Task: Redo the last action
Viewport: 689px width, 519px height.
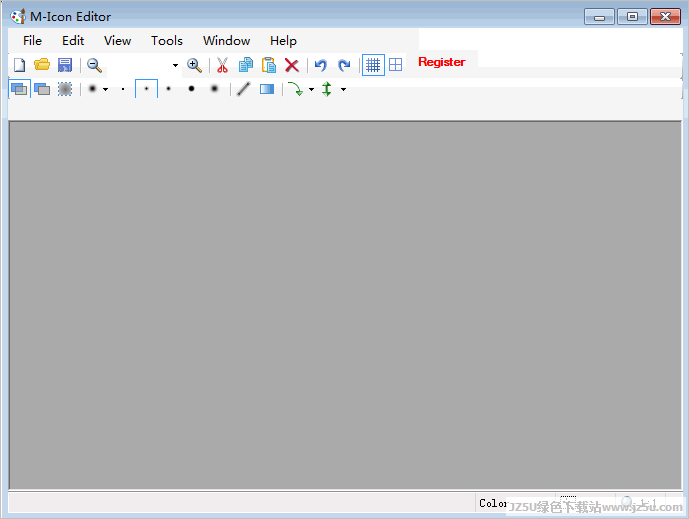Action: [344, 65]
